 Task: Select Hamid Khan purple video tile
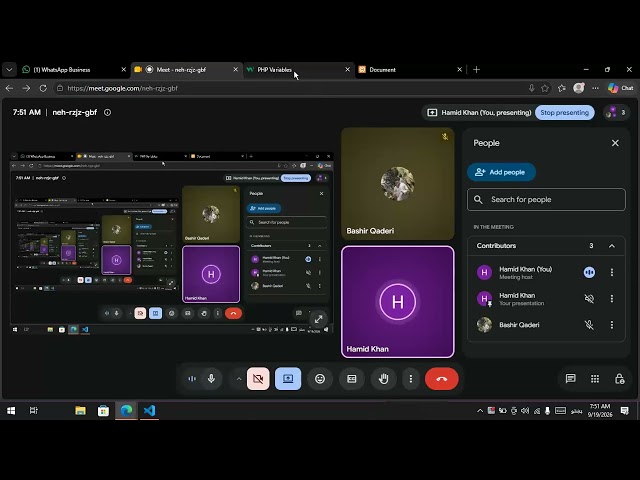(398, 302)
